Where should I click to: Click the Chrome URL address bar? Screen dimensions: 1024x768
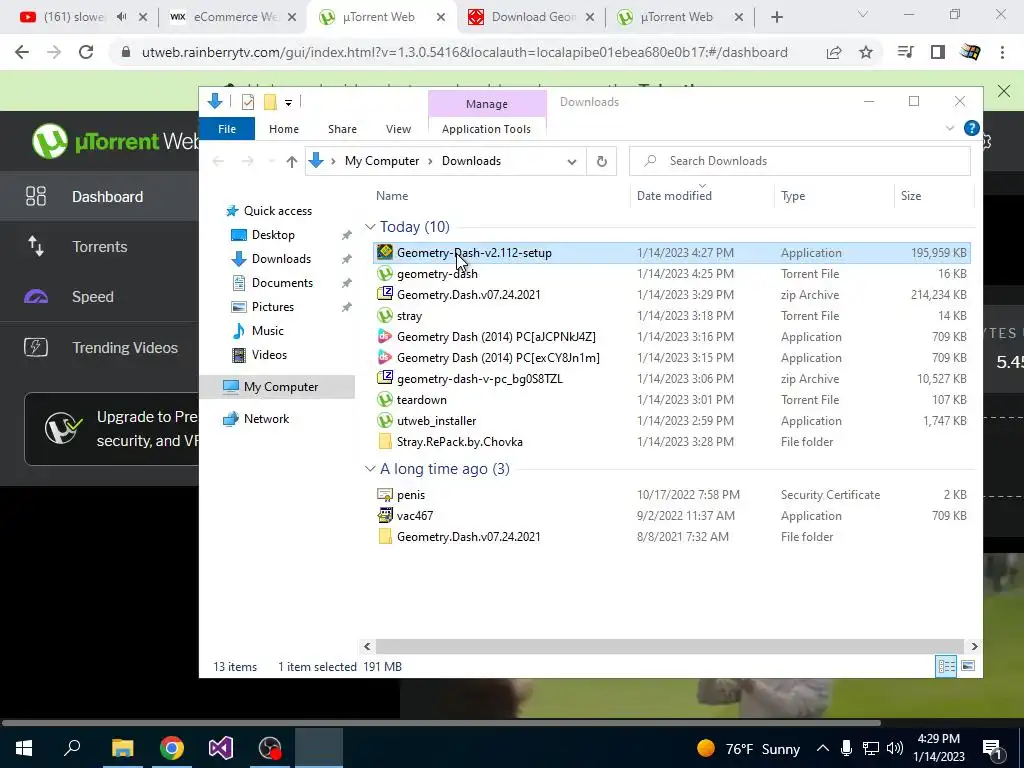pyautogui.click(x=464, y=52)
